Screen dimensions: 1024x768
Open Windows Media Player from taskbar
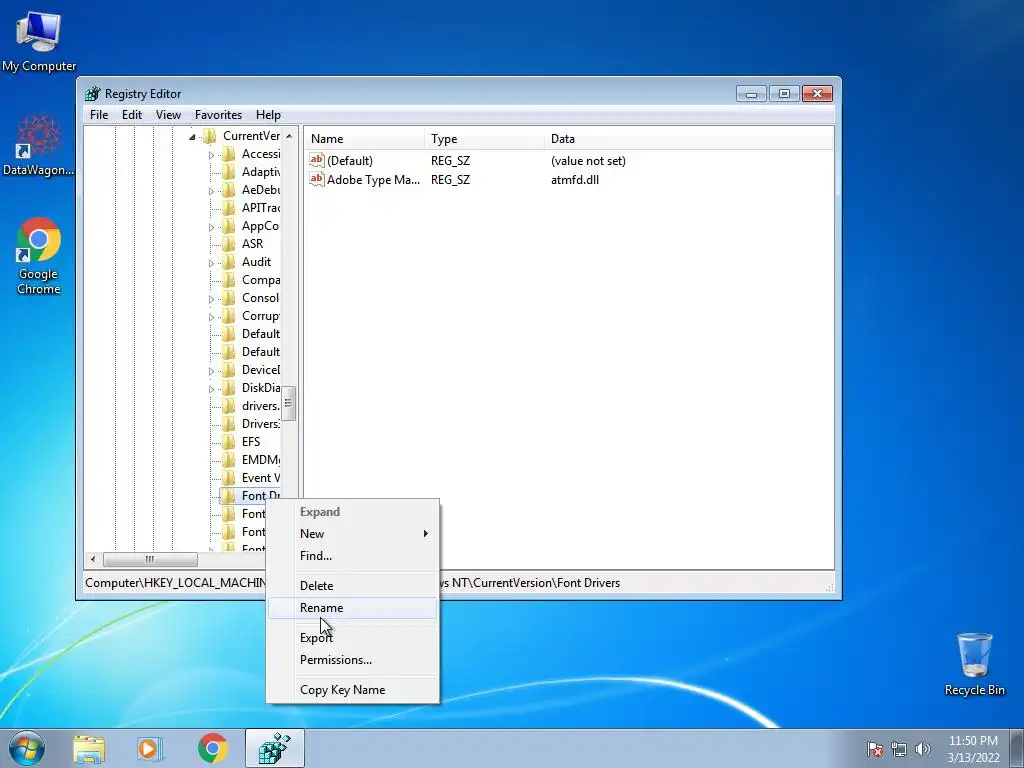point(149,749)
